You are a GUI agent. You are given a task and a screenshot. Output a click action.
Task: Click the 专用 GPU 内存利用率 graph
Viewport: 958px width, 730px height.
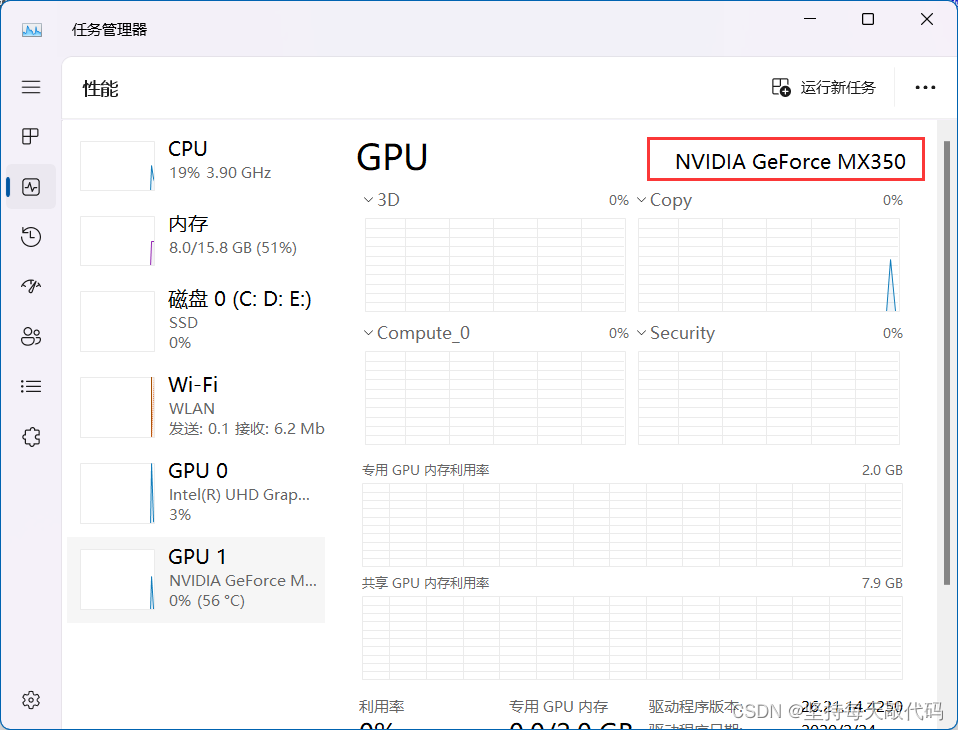(x=632, y=525)
